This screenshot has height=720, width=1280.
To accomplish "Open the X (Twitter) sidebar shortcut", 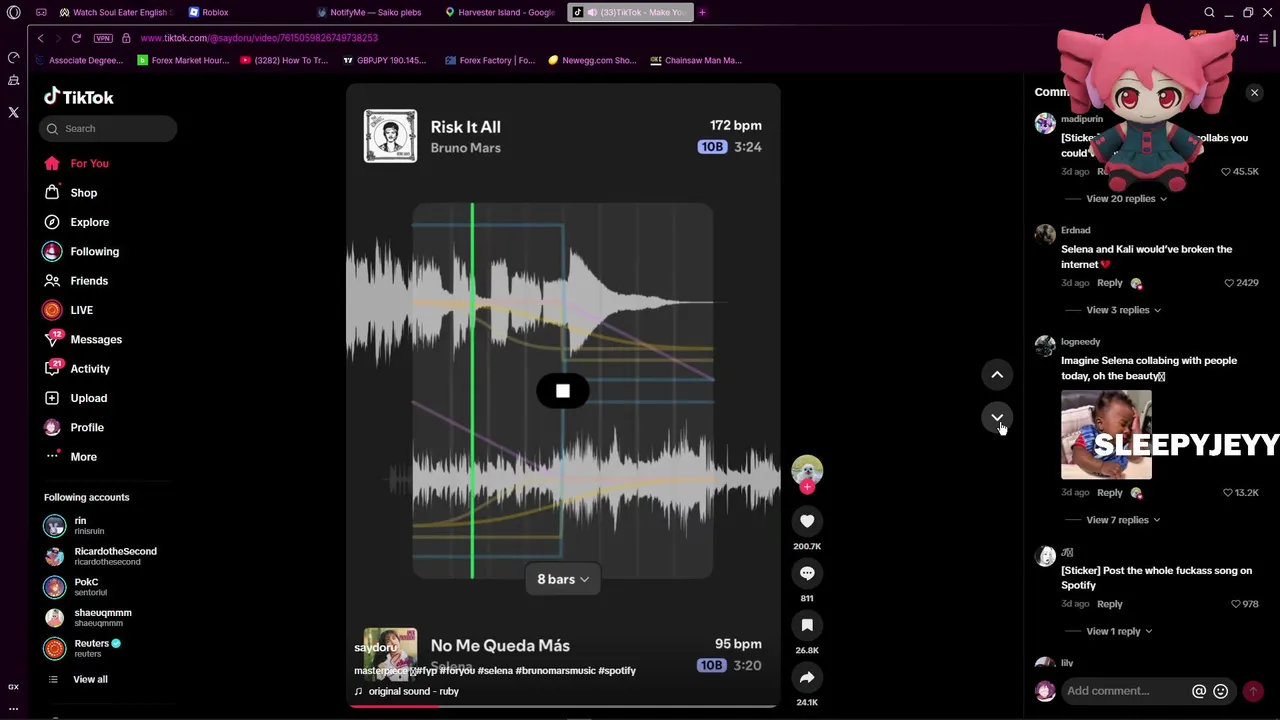I will click(x=13, y=113).
